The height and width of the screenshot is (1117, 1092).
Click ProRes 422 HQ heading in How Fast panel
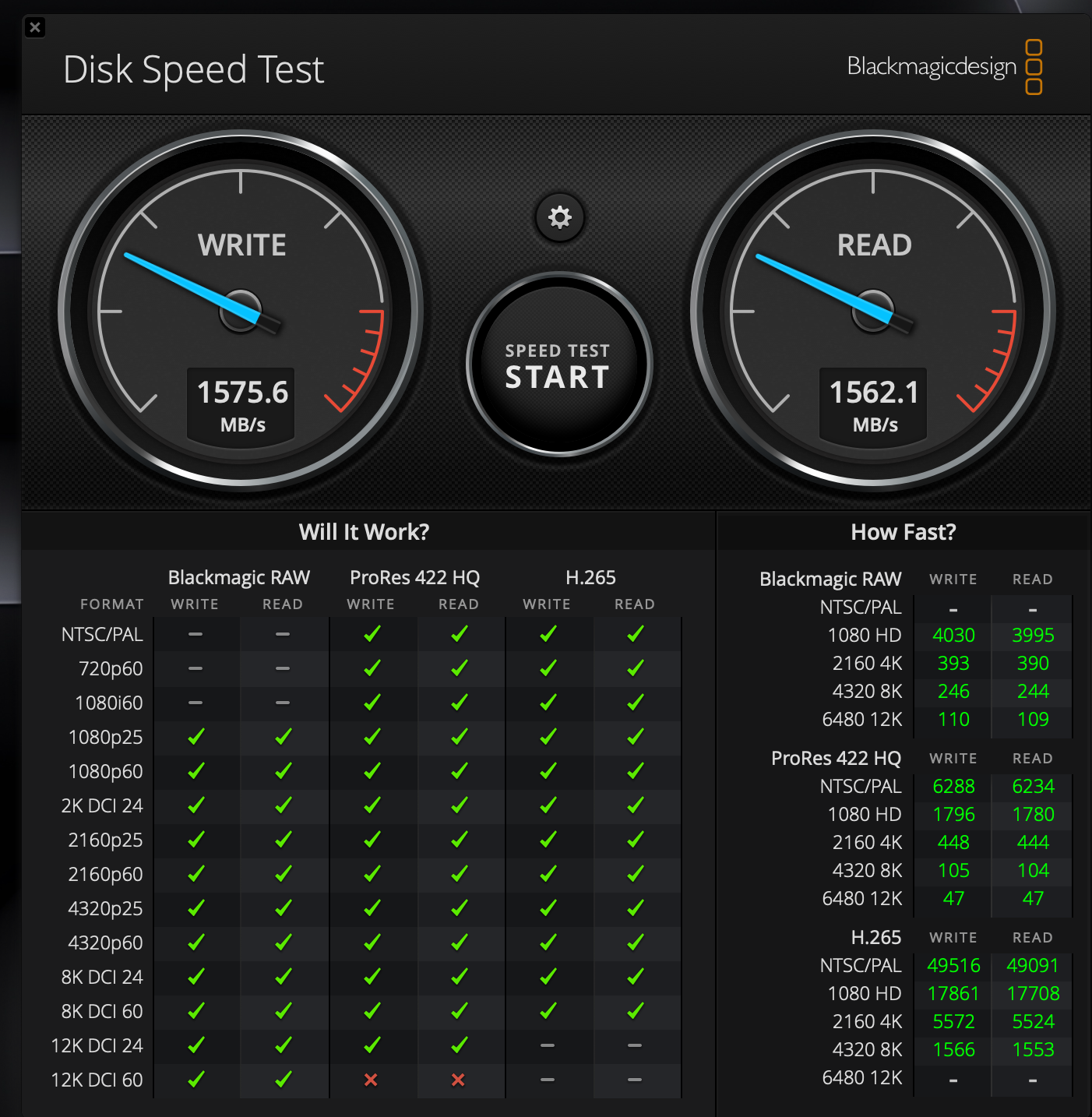click(x=836, y=758)
